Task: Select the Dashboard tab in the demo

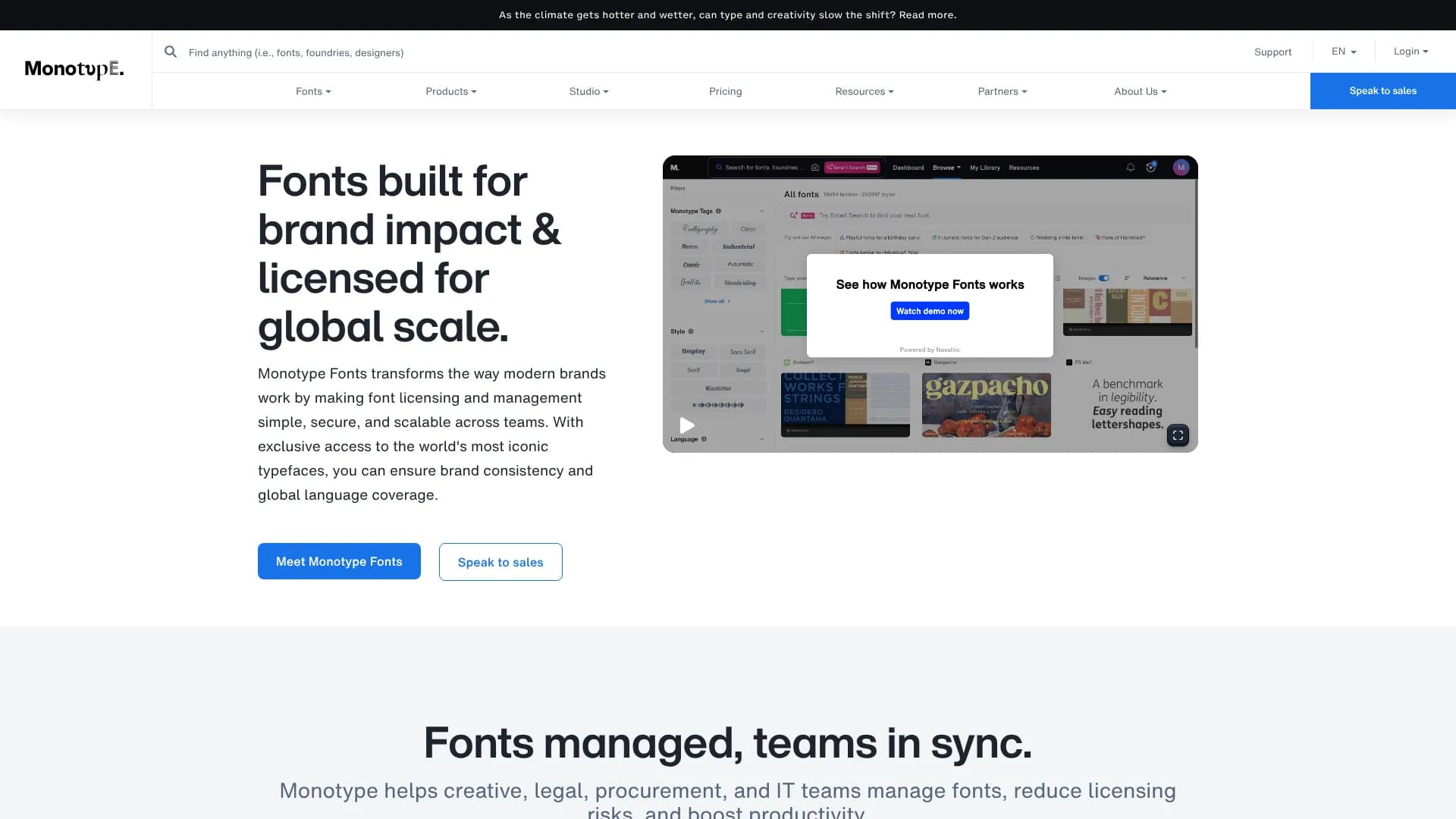Action: pyautogui.click(x=908, y=168)
